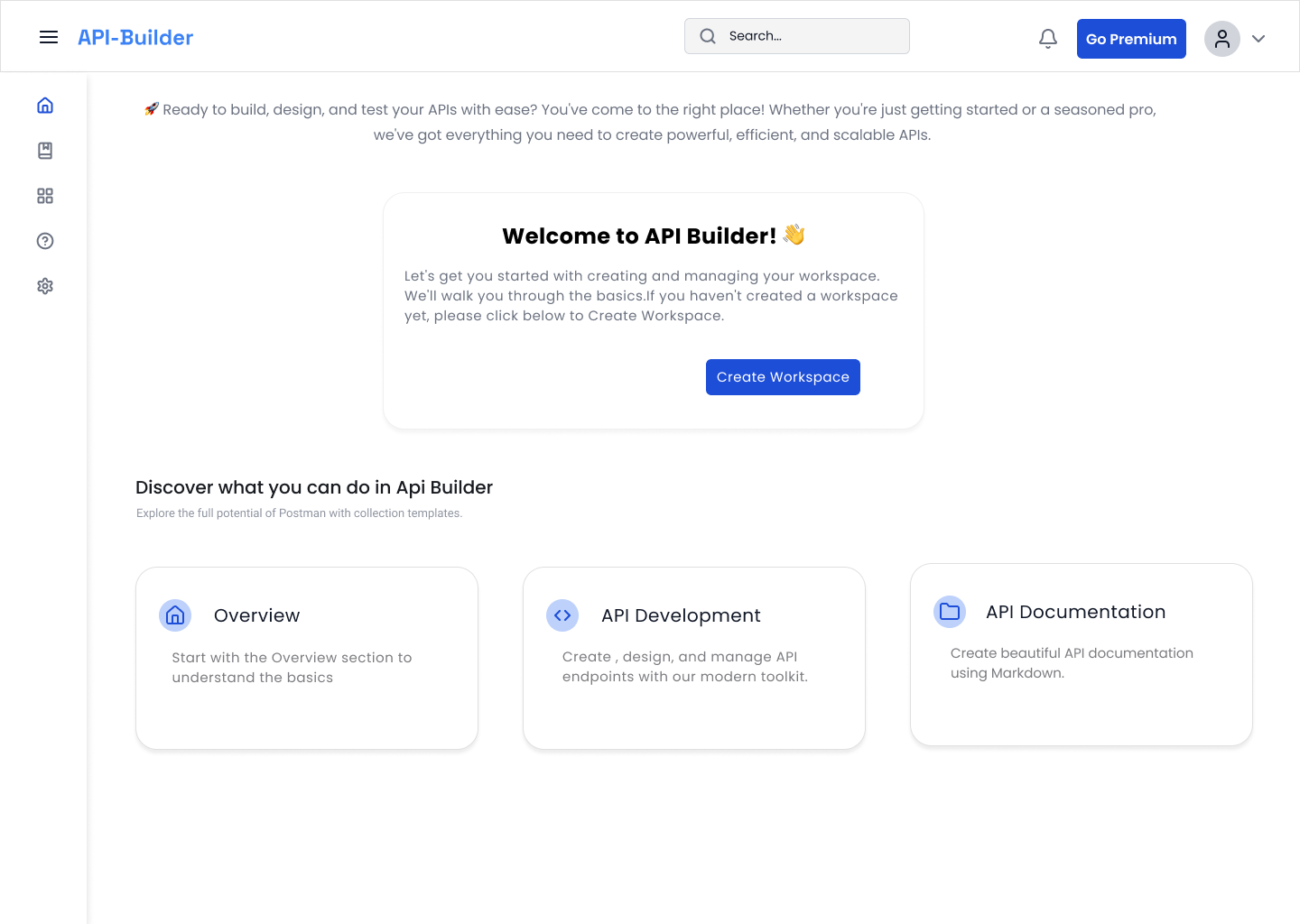Click "Start with the Overview section" description
The image size is (1300, 924).
[292, 668]
